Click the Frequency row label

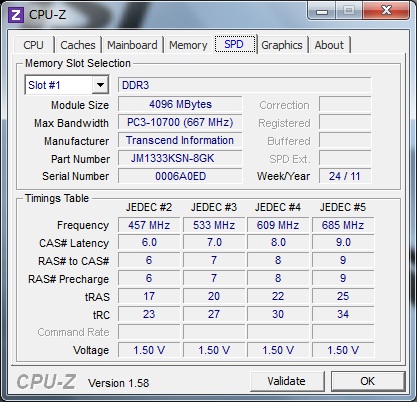point(83,225)
